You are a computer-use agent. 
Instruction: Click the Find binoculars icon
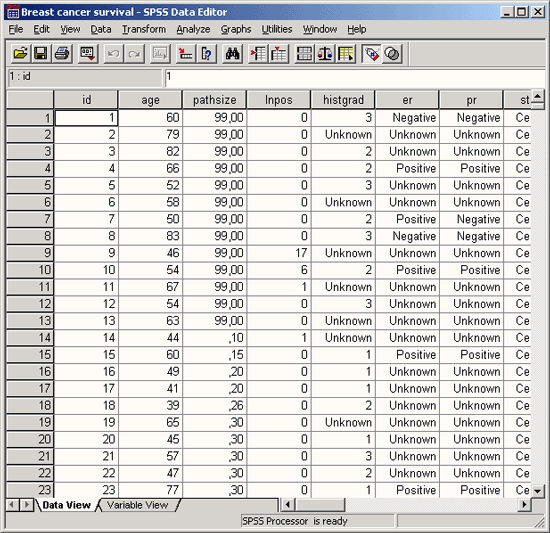(x=232, y=54)
